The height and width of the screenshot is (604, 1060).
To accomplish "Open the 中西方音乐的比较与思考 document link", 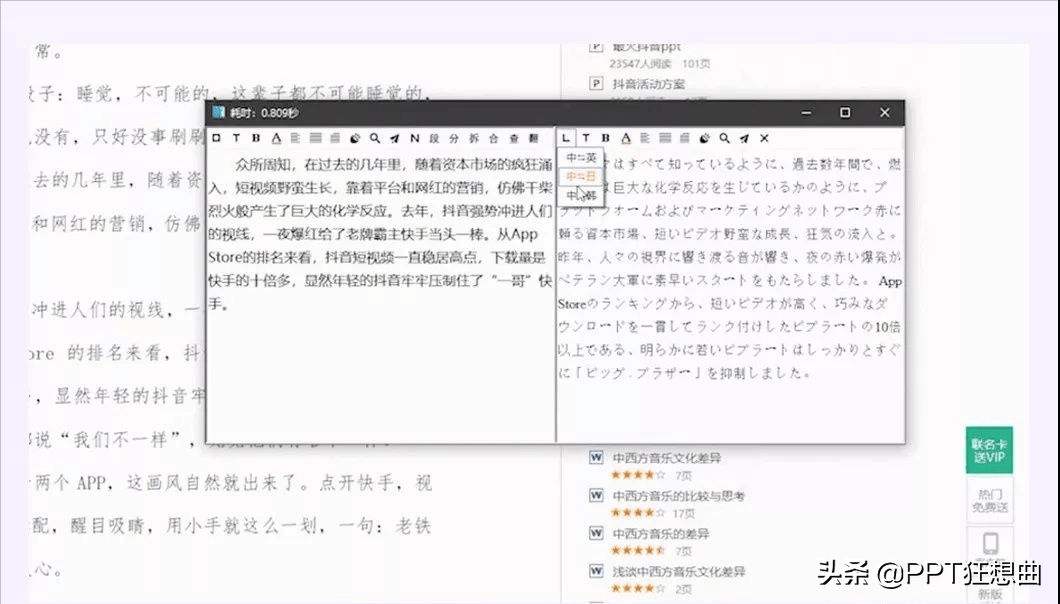I will click(x=678, y=496).
